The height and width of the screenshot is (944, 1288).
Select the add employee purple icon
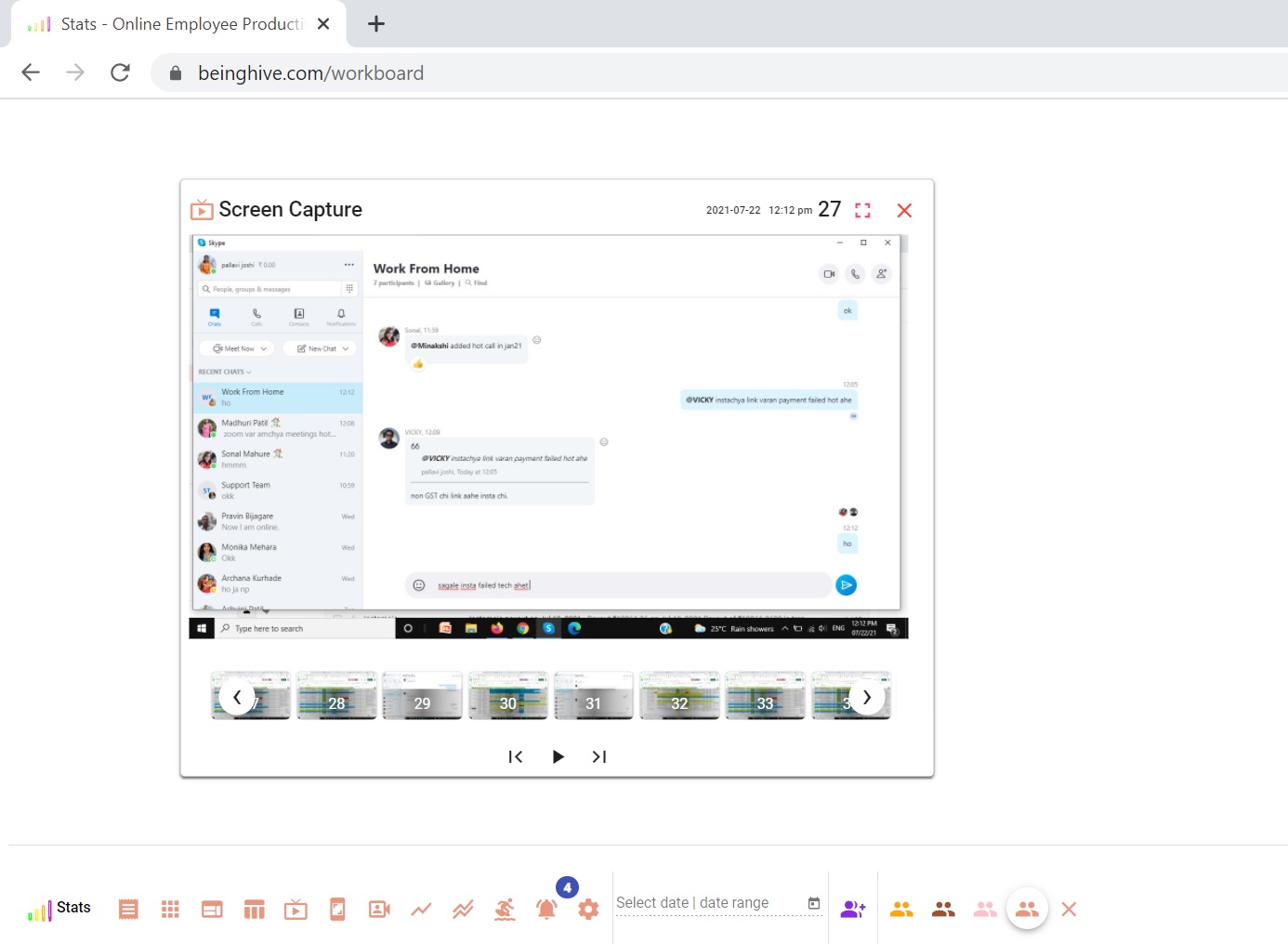point(853,909)
